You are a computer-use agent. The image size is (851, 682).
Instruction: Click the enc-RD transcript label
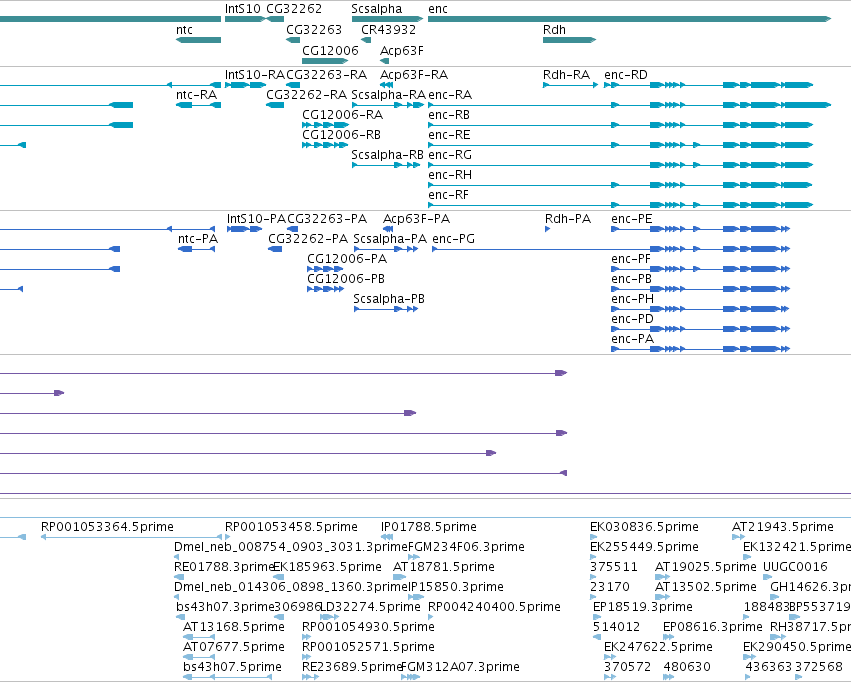[x=626, y=75]
